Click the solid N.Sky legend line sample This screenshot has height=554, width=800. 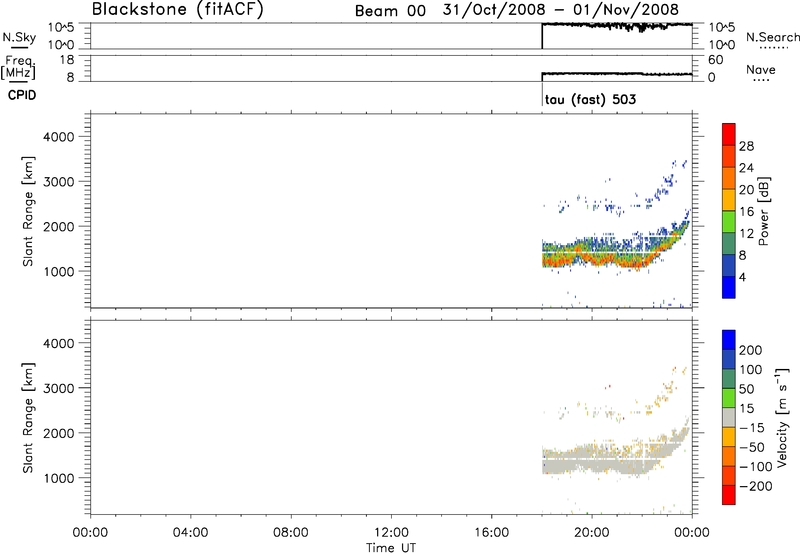click(19, 47)
